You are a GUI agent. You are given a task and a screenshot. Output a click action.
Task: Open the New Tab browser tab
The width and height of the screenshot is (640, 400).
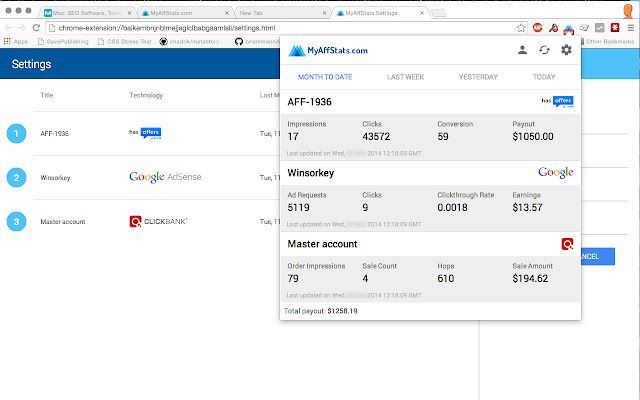[x=283, y=13]
